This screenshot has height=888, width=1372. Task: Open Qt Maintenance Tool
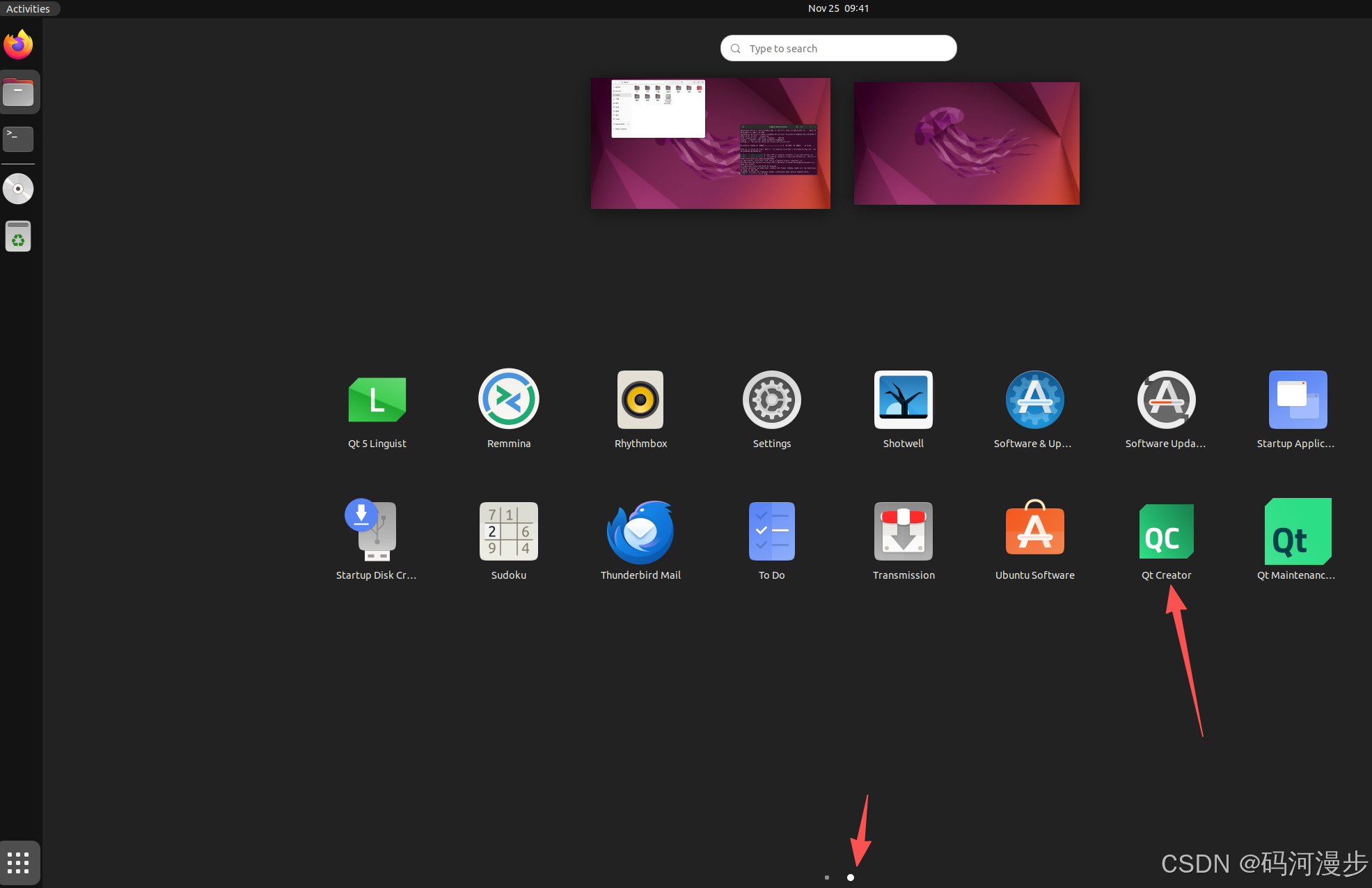[1297, 532]
